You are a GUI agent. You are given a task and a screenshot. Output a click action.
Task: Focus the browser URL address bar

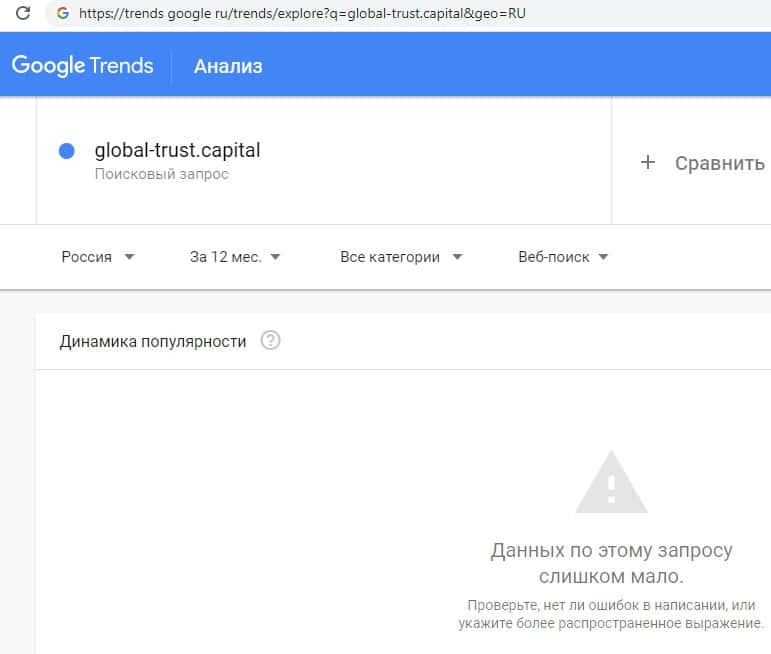tap(300, 14)
